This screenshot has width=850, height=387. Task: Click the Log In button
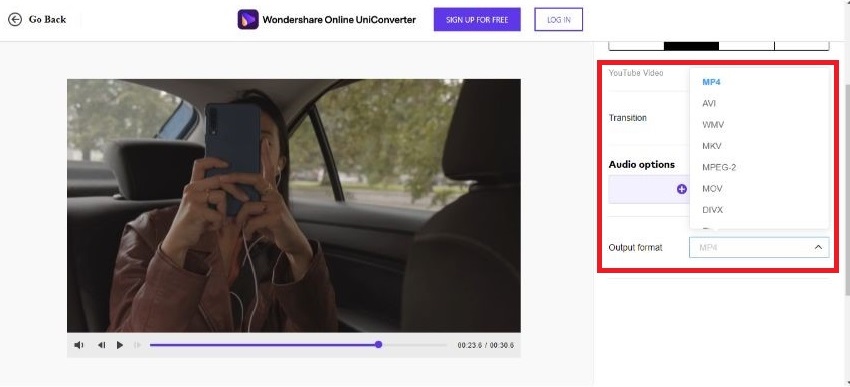558,20
